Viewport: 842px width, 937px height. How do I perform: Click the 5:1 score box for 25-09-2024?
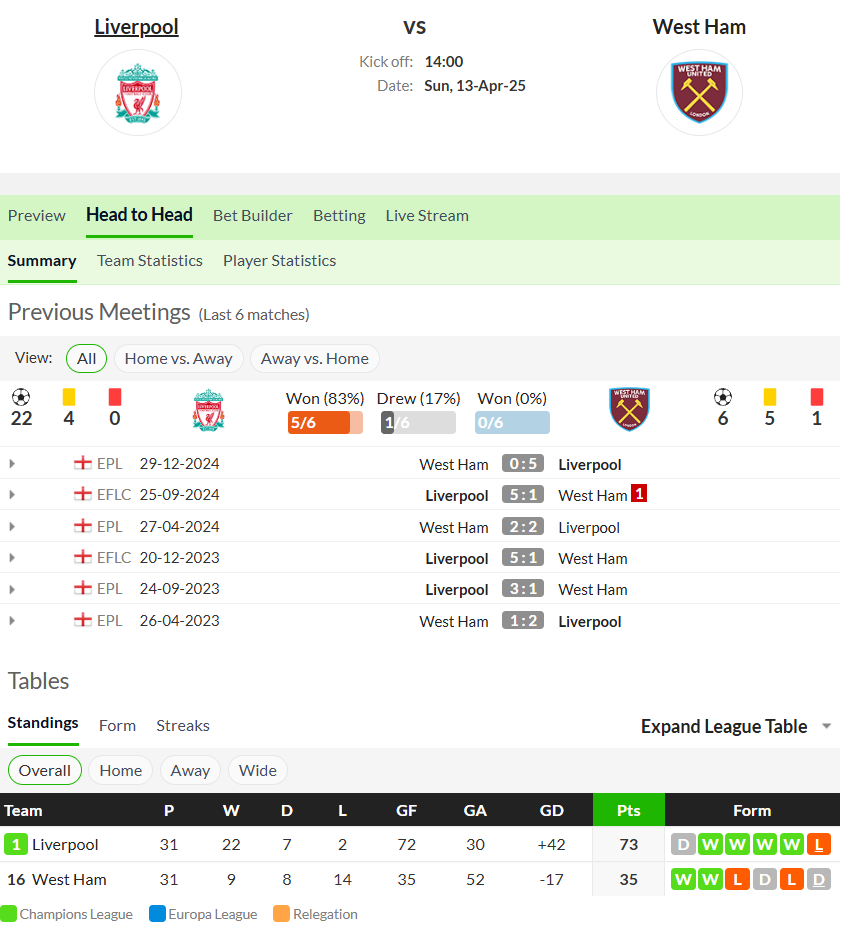(523, 495)
